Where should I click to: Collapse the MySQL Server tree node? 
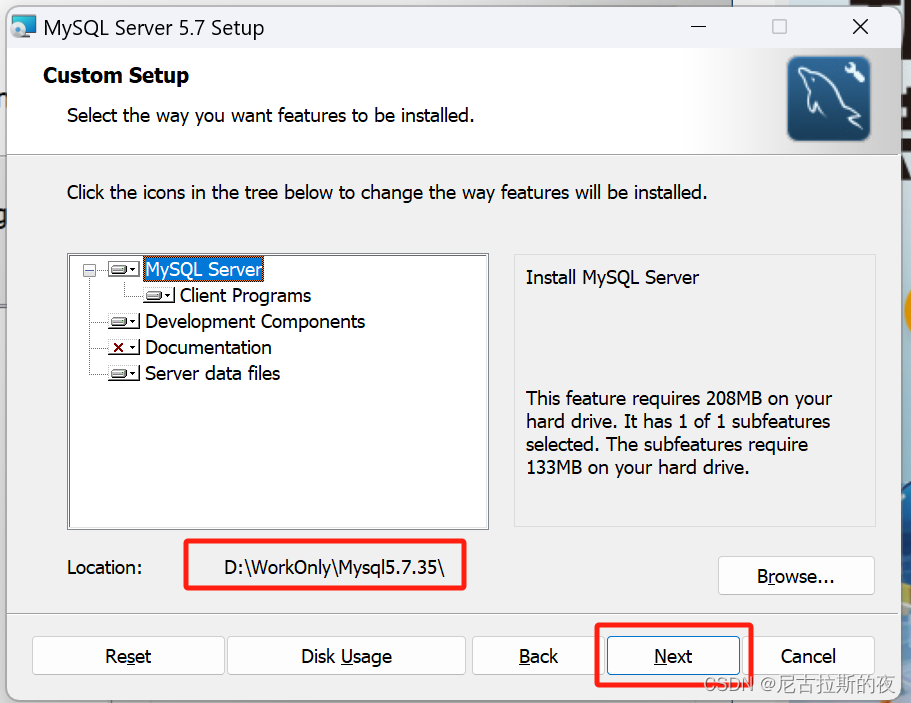pos(89,268)
